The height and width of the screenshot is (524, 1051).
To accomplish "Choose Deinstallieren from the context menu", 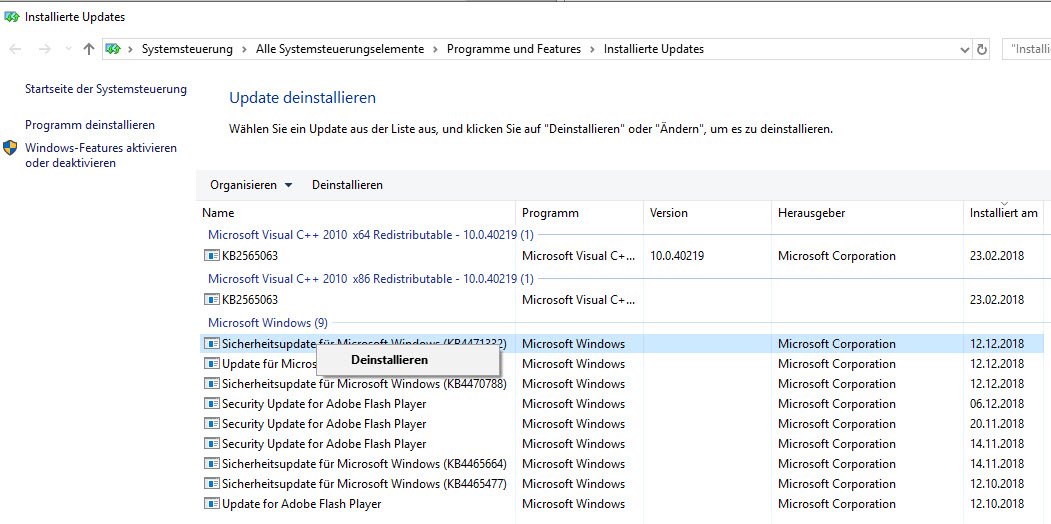I will (x=389, y=360).
